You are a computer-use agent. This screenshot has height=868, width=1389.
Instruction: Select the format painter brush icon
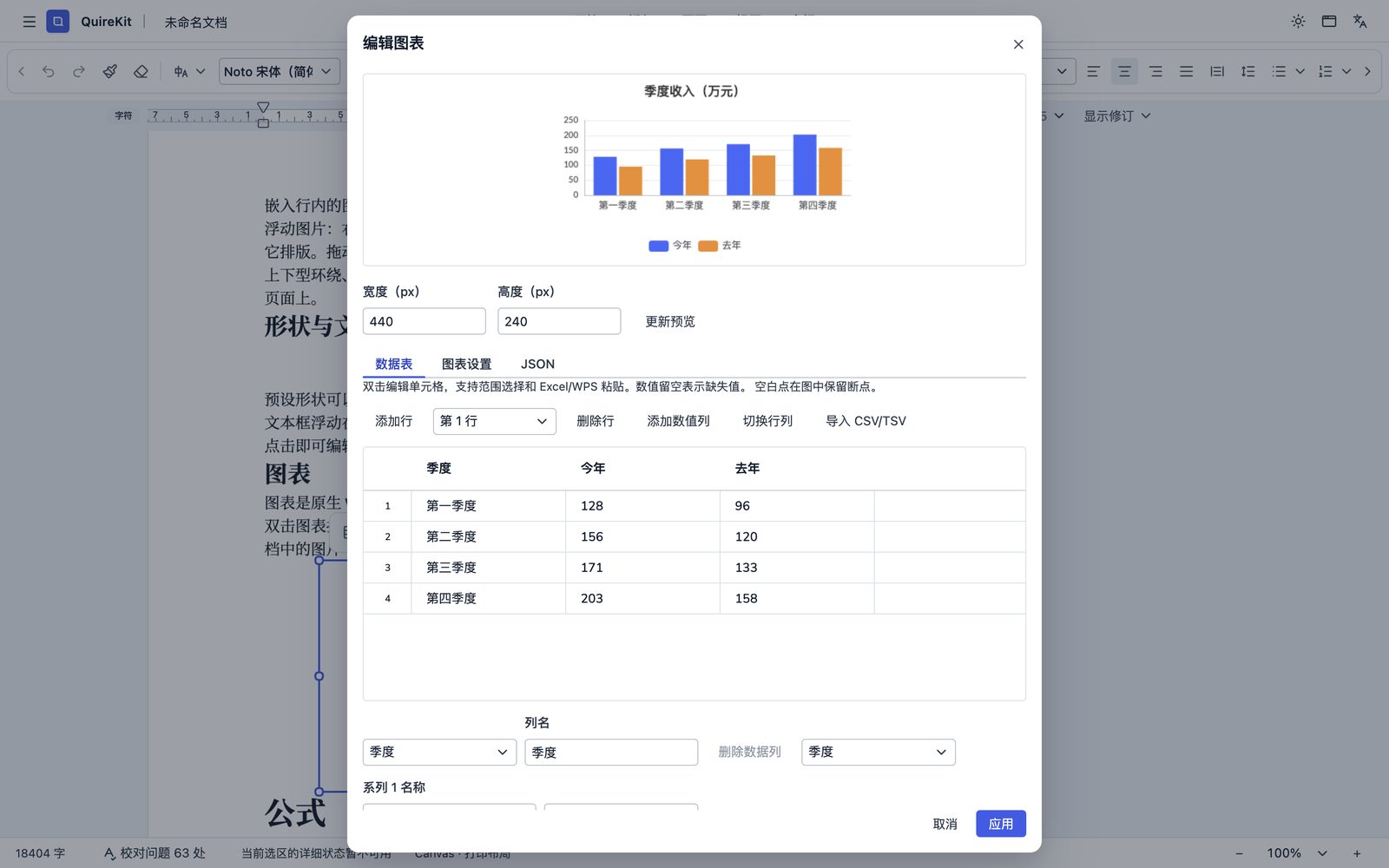pyautogui.click(x=110, y=71)
